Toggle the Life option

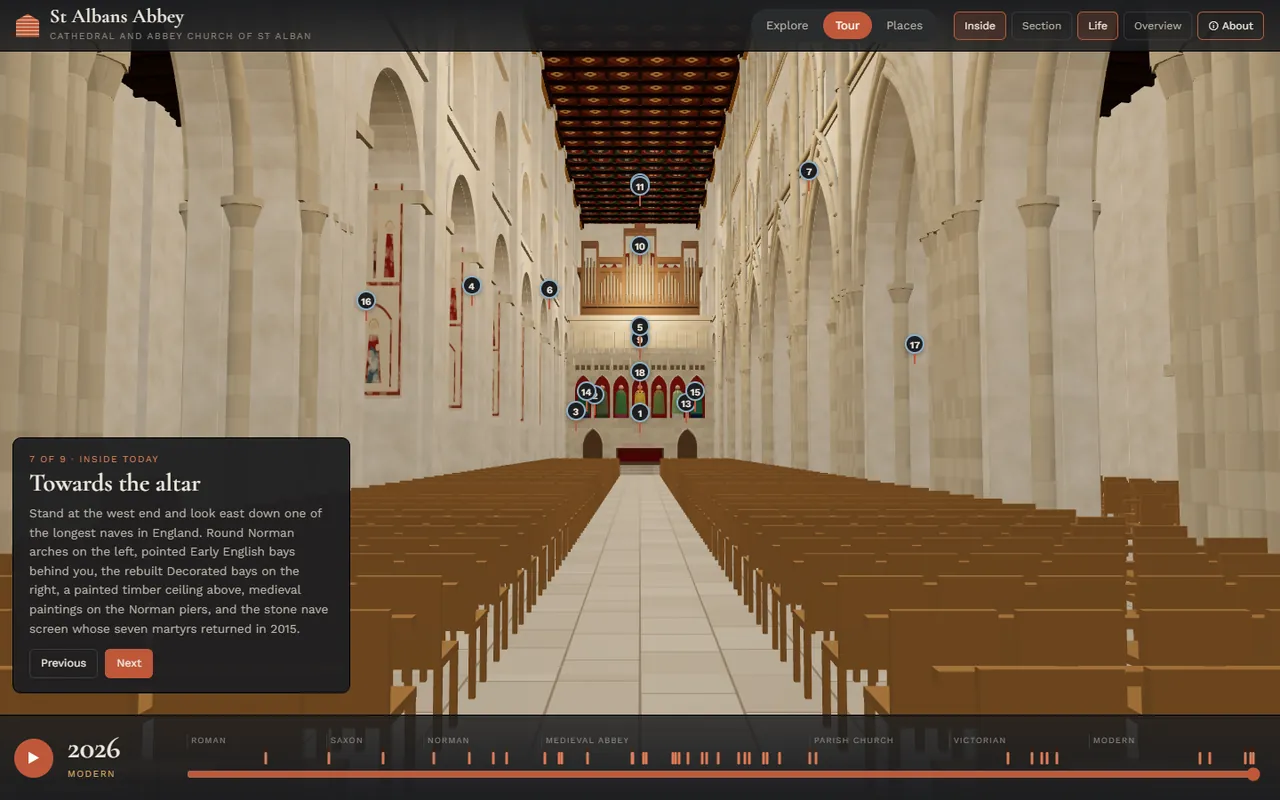point(1098,26)
